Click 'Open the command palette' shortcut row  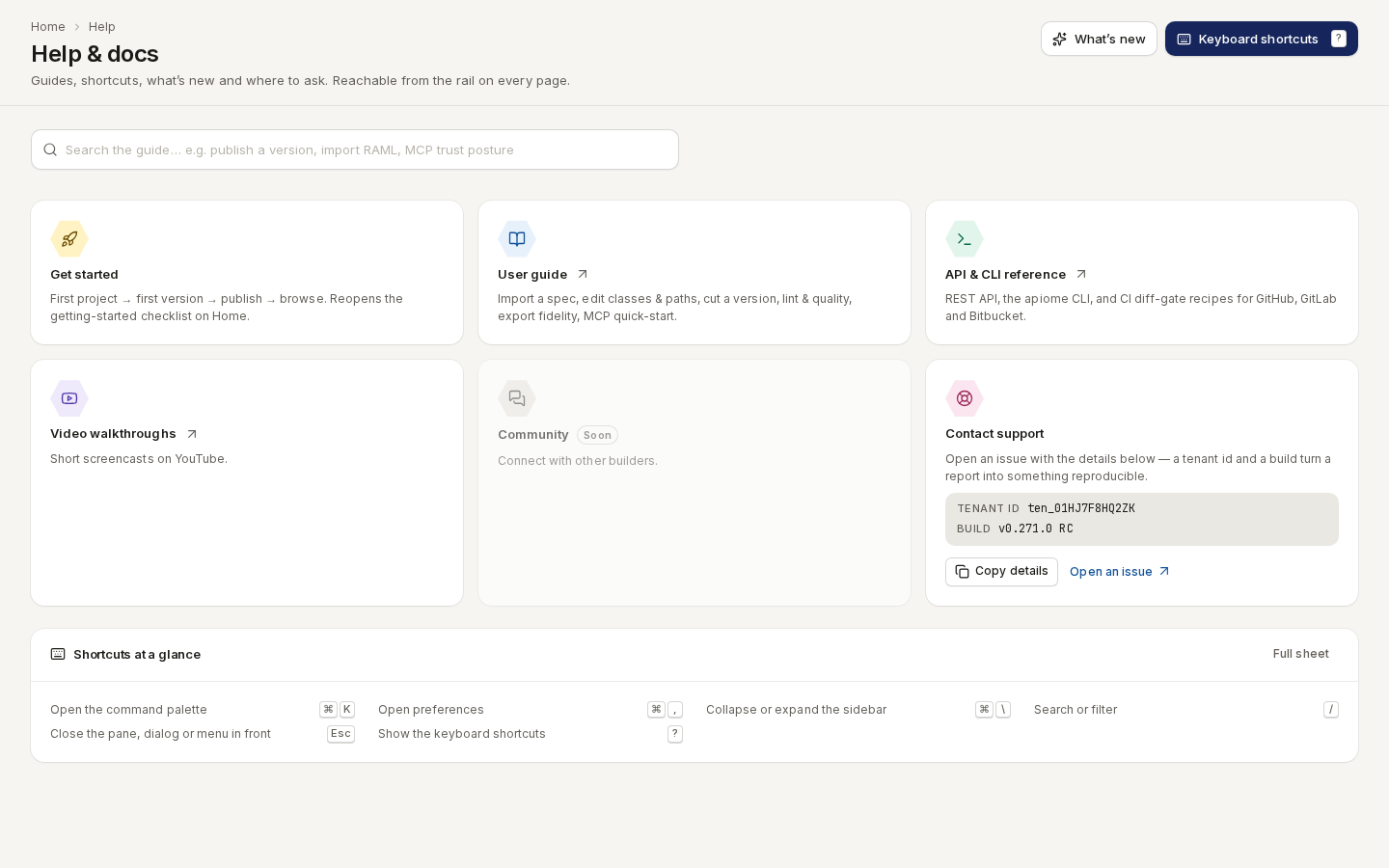pyautogui.click(x=203, y=710)
